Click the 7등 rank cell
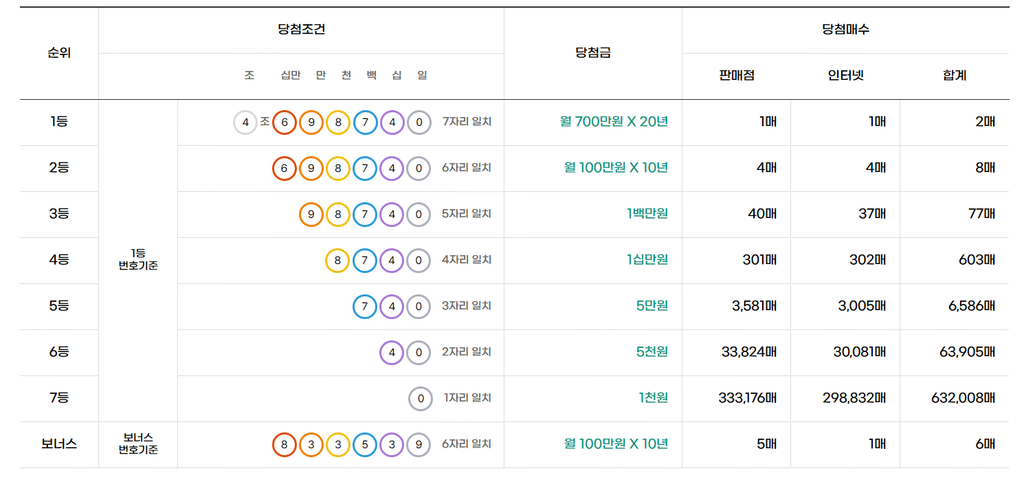1024x478 pixels. pyautogui.click(x=59, y=398)
